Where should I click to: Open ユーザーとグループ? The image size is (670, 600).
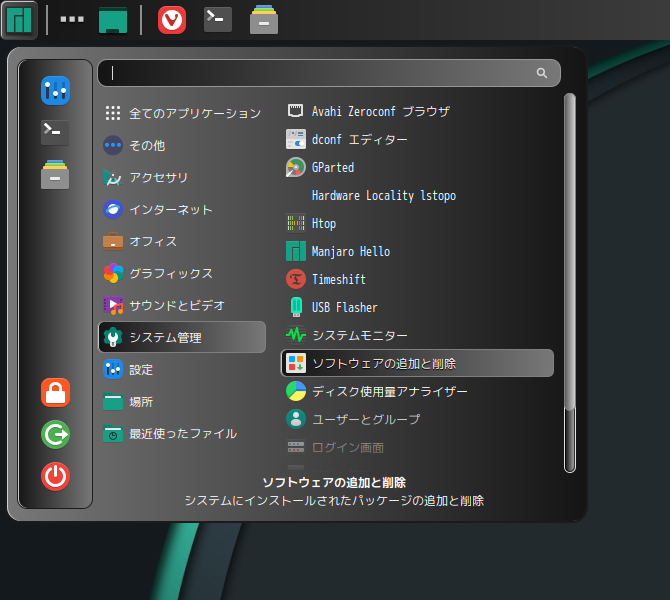click(x=417, y=419)
